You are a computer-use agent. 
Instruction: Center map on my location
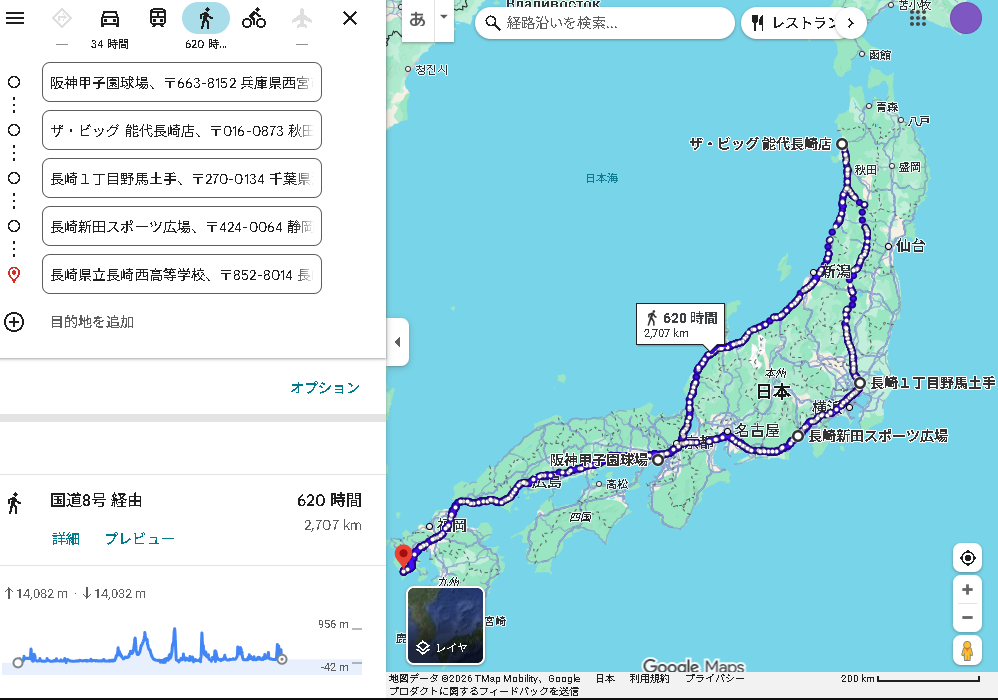[967, 558]
